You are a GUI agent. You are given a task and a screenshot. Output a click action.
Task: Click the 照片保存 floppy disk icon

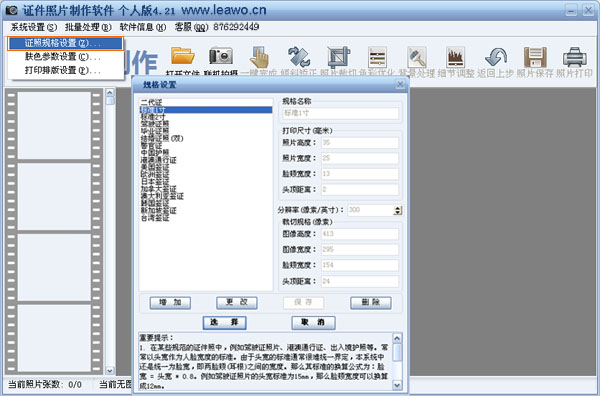click(535, 57)
